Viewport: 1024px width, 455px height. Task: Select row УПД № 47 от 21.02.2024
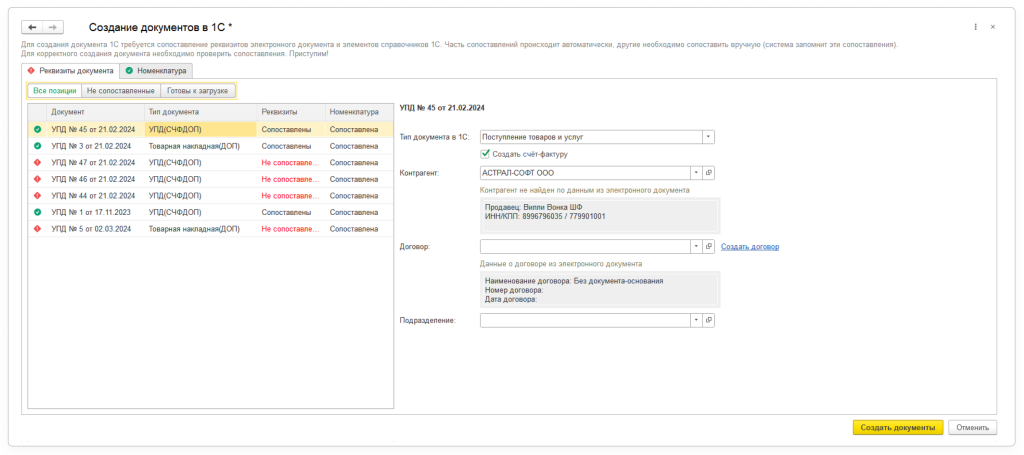click(x=210, y=163)
